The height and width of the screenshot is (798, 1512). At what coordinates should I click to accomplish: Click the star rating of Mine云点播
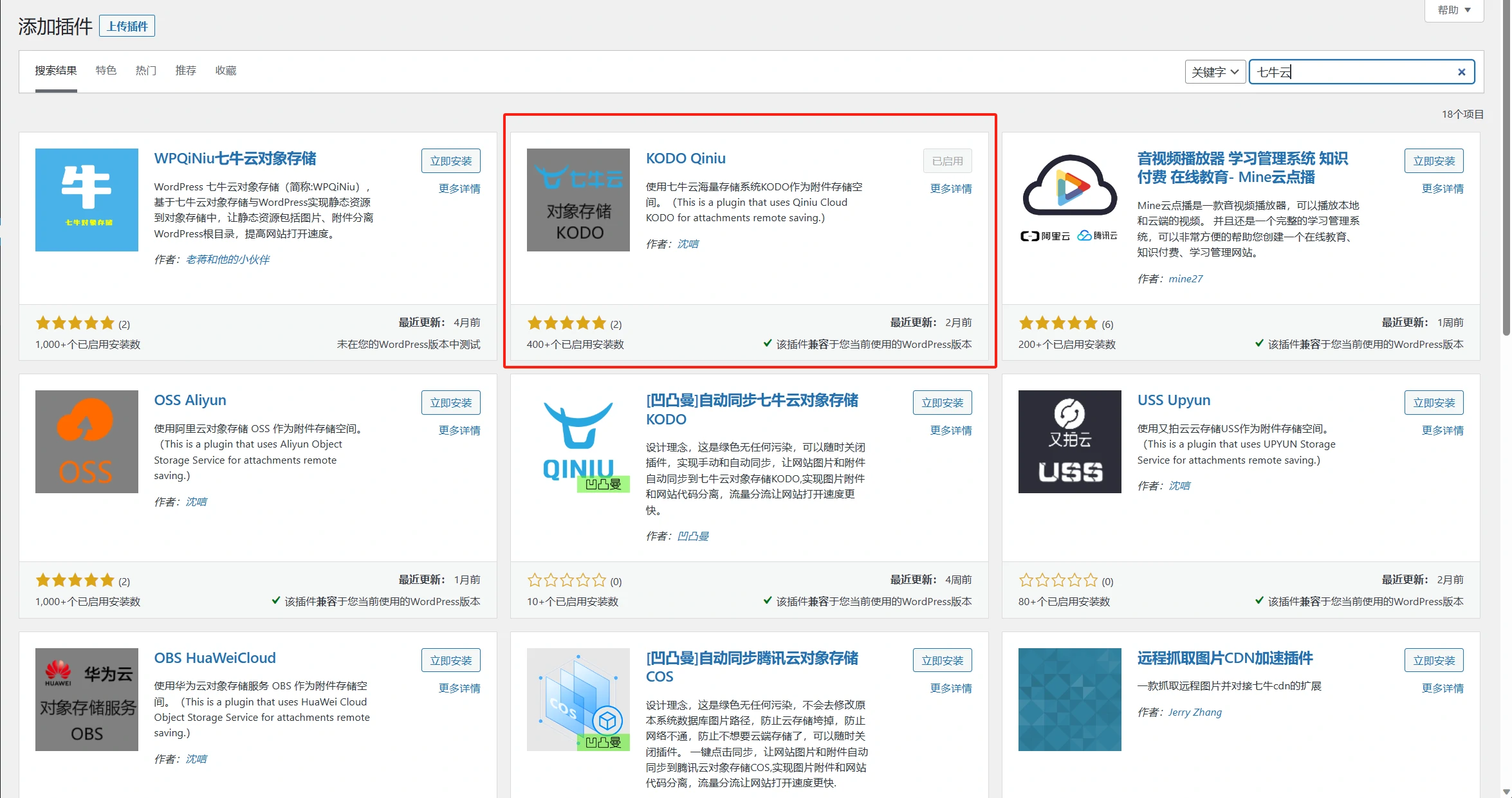pyautogui.click(x=1058, y=323)
